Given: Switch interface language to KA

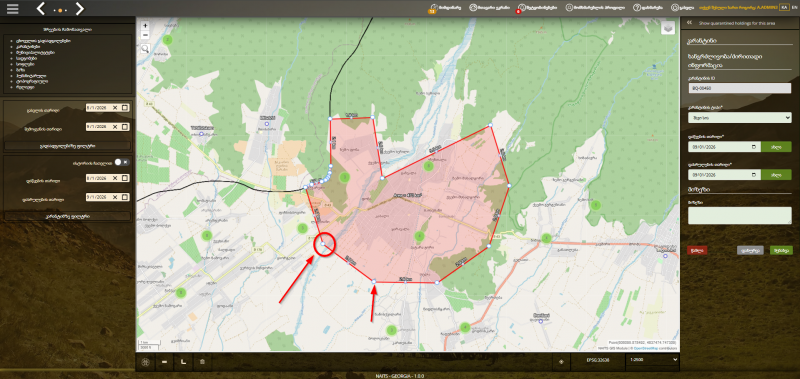Looking at the screenshot, I should point(783,8).
